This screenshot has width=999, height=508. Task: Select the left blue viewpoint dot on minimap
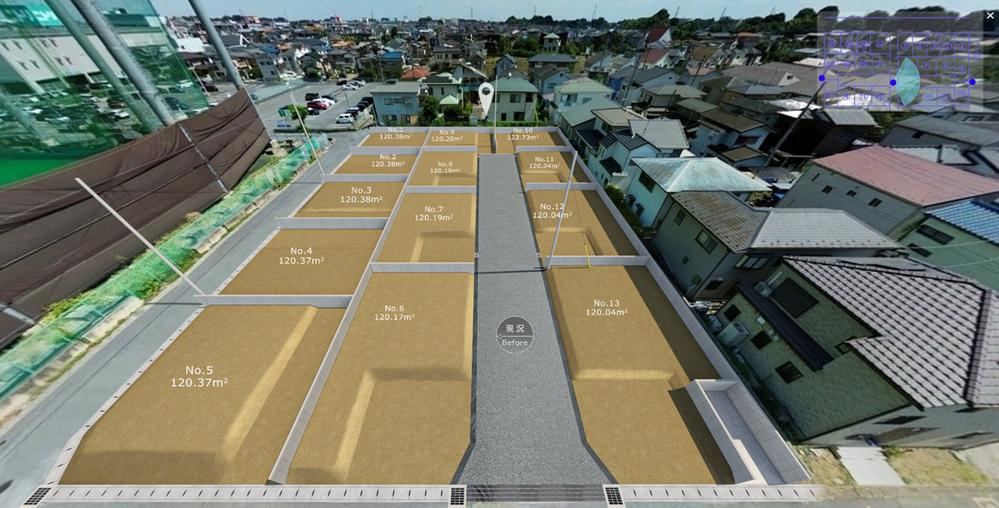point(822,78)
